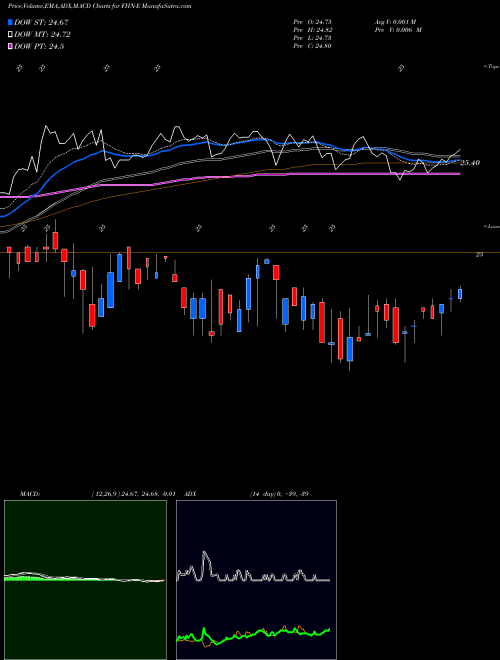Click the 25.40 price label on EMA chart
Image resolution: width=500 pixels, height=660 pixels.
tap(470, 163)
